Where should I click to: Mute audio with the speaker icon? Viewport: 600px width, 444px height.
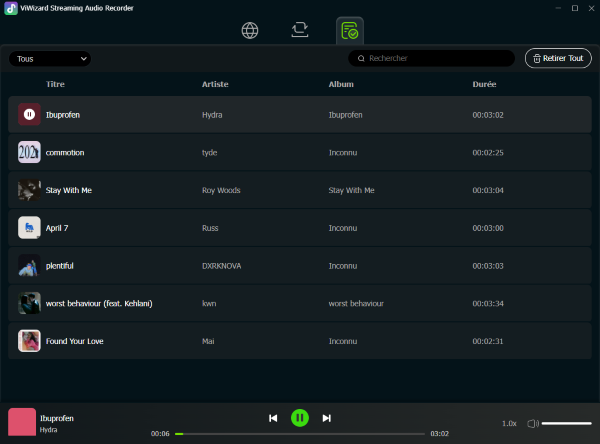[533, 423]
